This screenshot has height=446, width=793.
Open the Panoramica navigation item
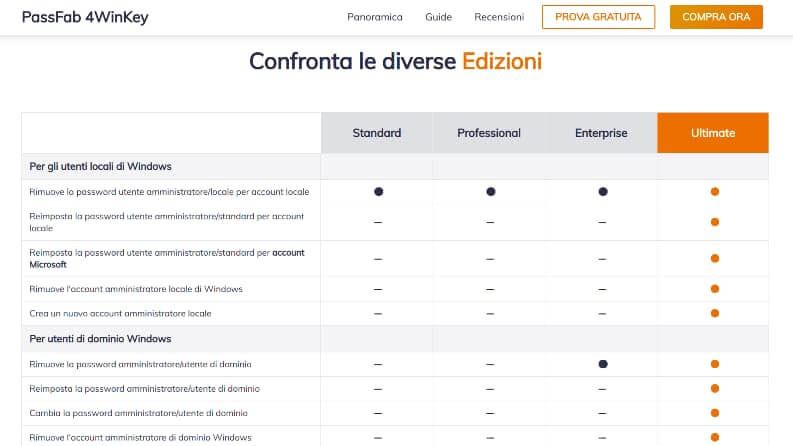[375, 17]
